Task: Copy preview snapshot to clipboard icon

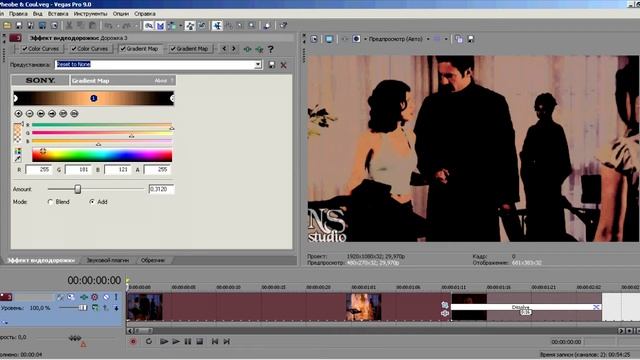Action: [459, 39]
